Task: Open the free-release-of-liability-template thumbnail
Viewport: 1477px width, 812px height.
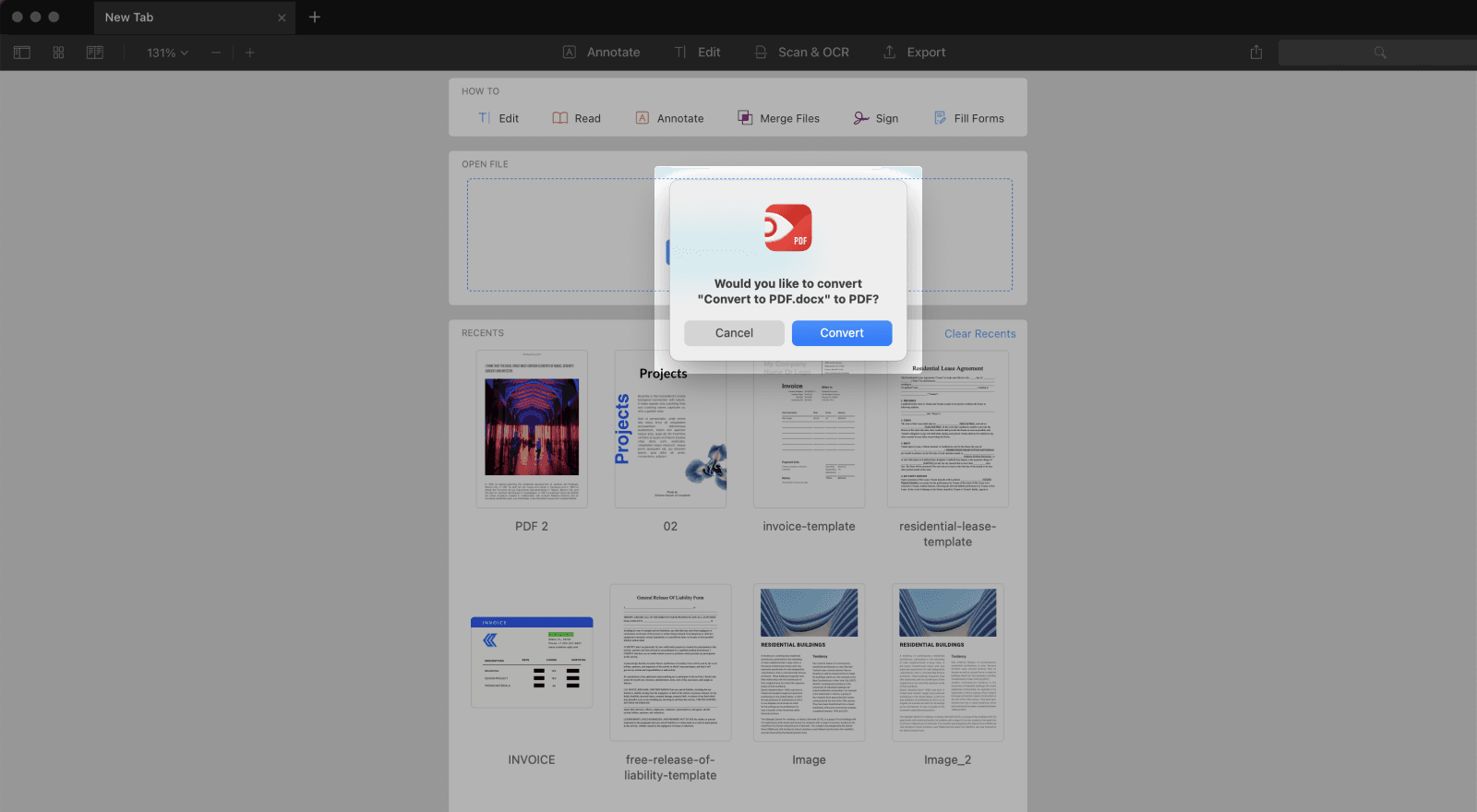Action: click(670, 663)
